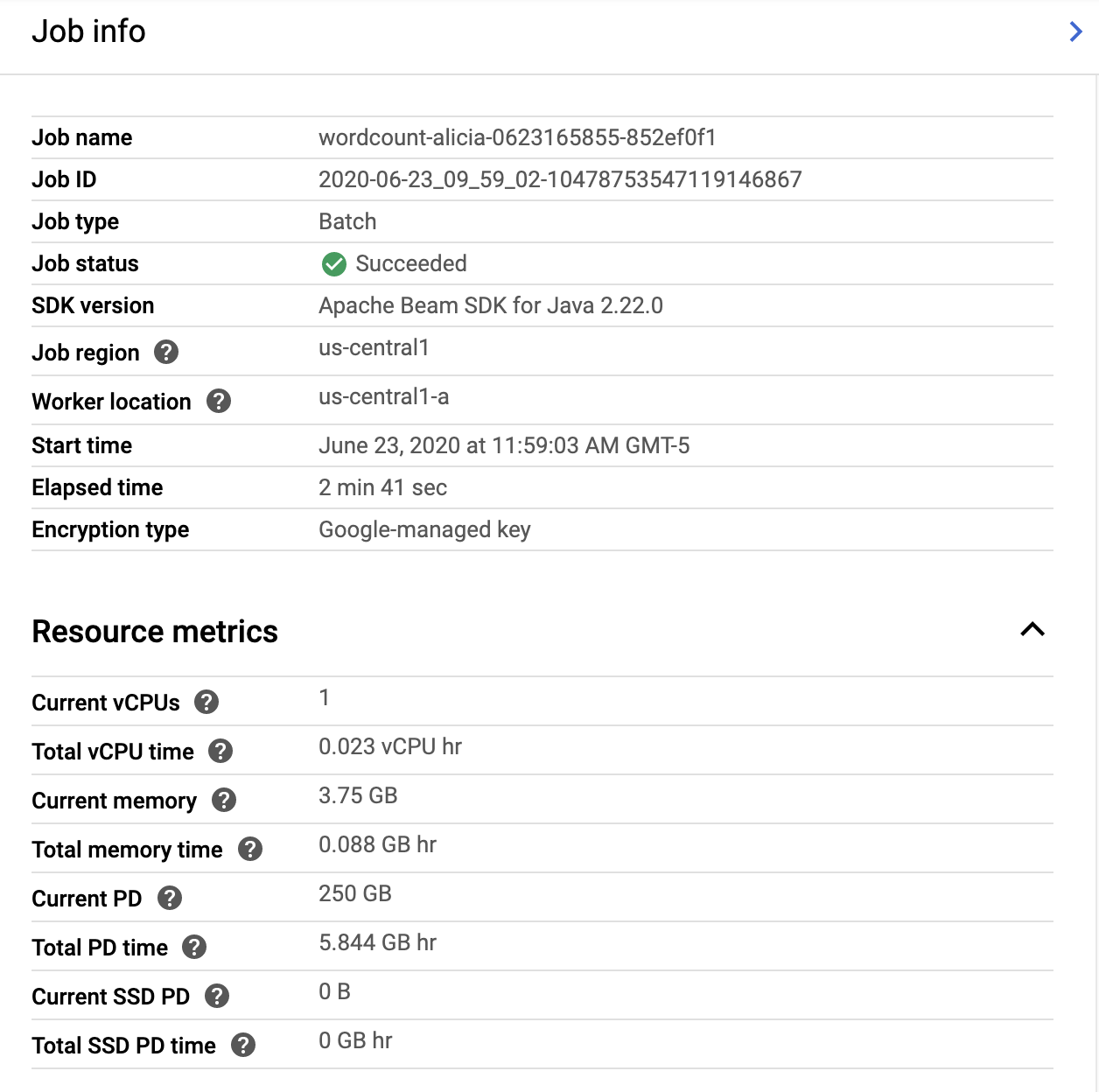Viewport: 1099px width, 1092px height.
Task: Show help for Total PD time
Action: coord(194,948)
